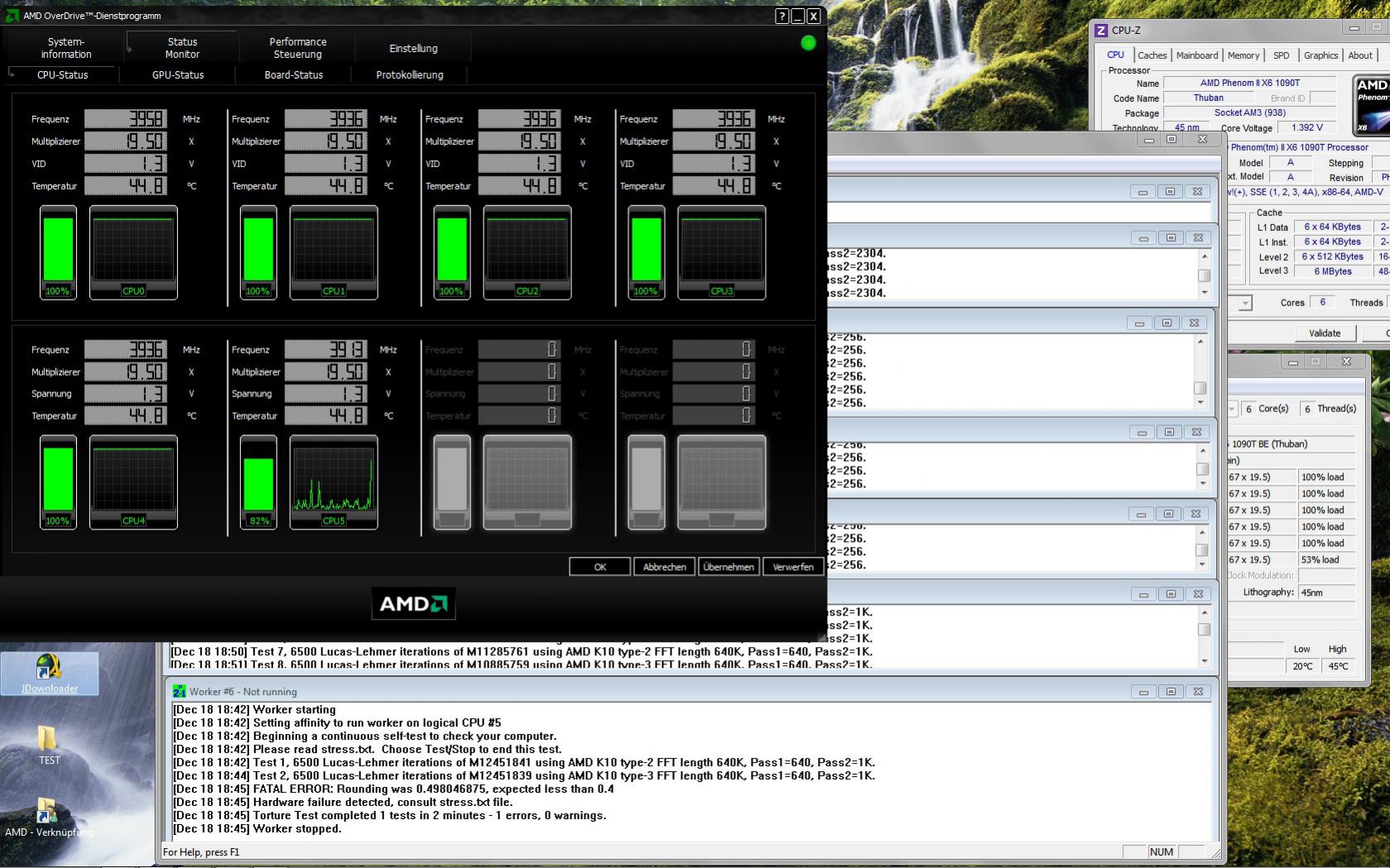Click the CPU5 82% load bar
Image resolution: width=1390 pixels, height=868 pixels.
tap(258, 482)
